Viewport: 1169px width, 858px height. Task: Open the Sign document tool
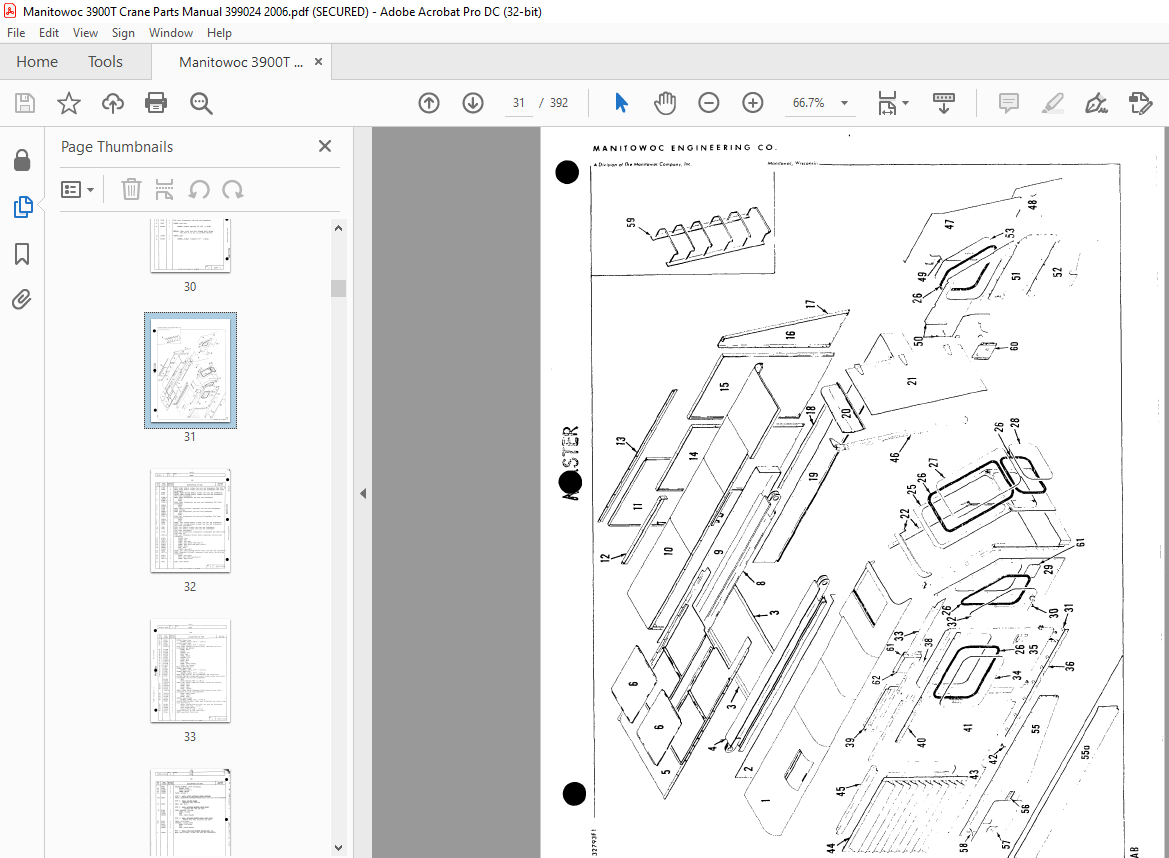tap(1096, 103)
